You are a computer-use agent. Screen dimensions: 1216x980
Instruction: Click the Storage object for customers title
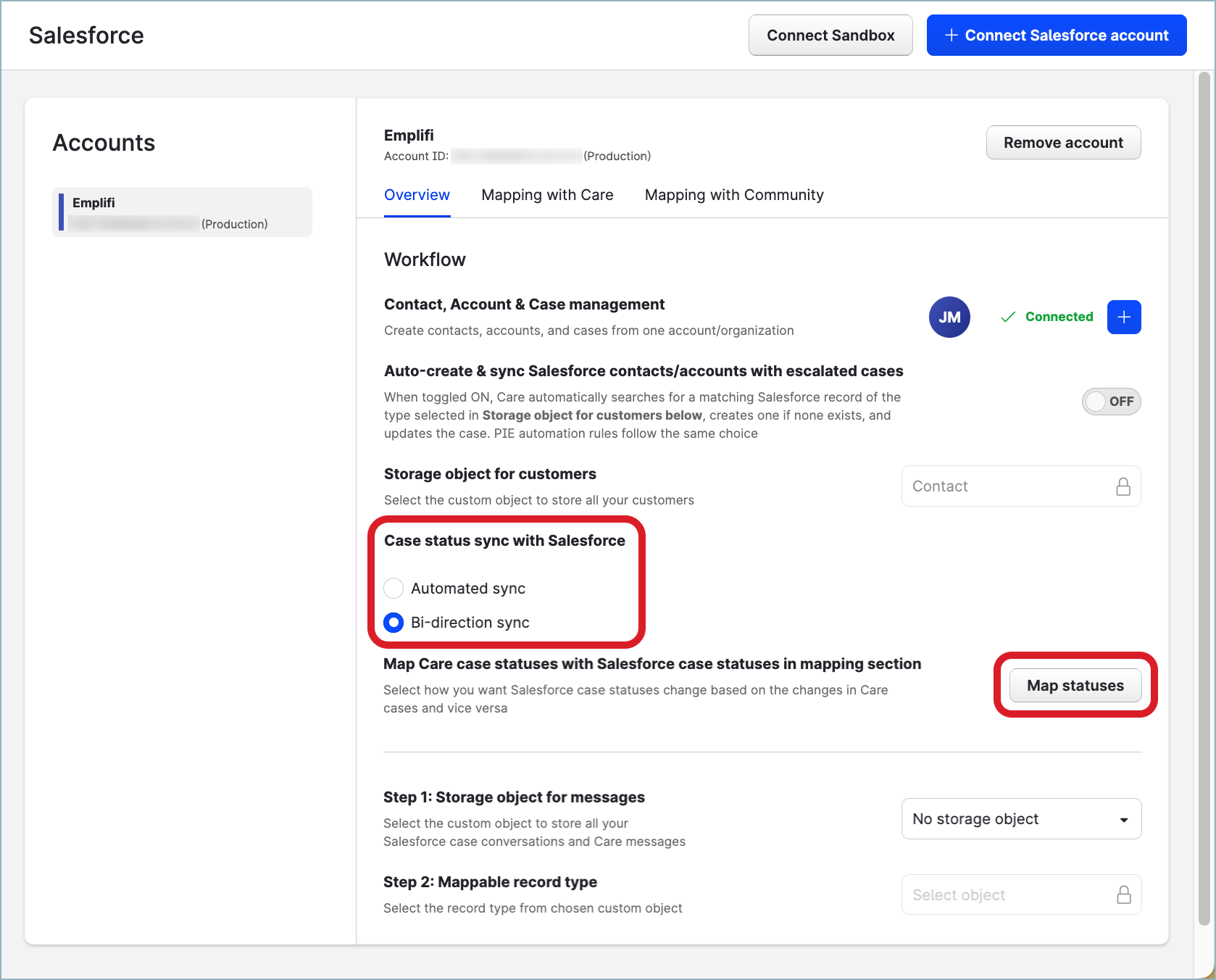pyautogui.click(x=490, y=474)
